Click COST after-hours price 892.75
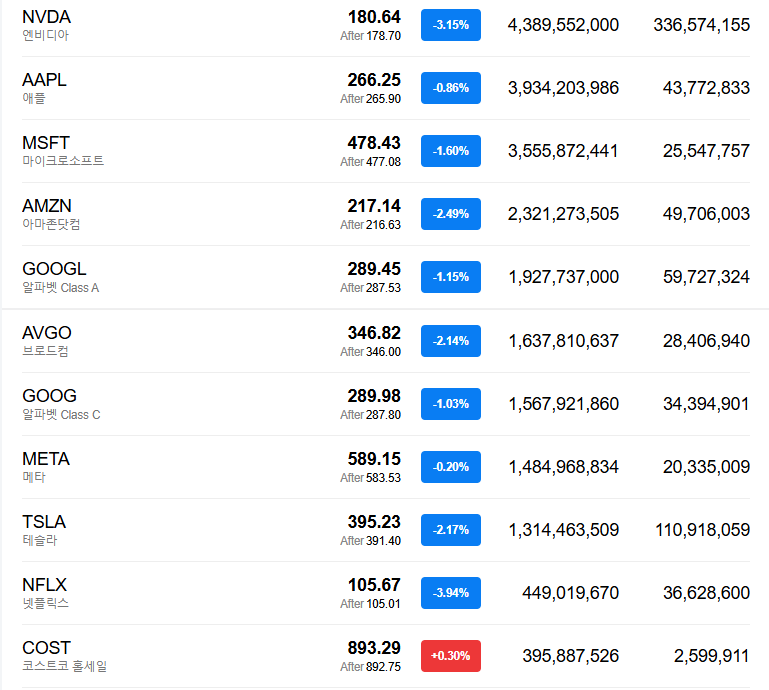Image resolution: width=769 pixels, height=690 pixels. (x=384, y=667)
